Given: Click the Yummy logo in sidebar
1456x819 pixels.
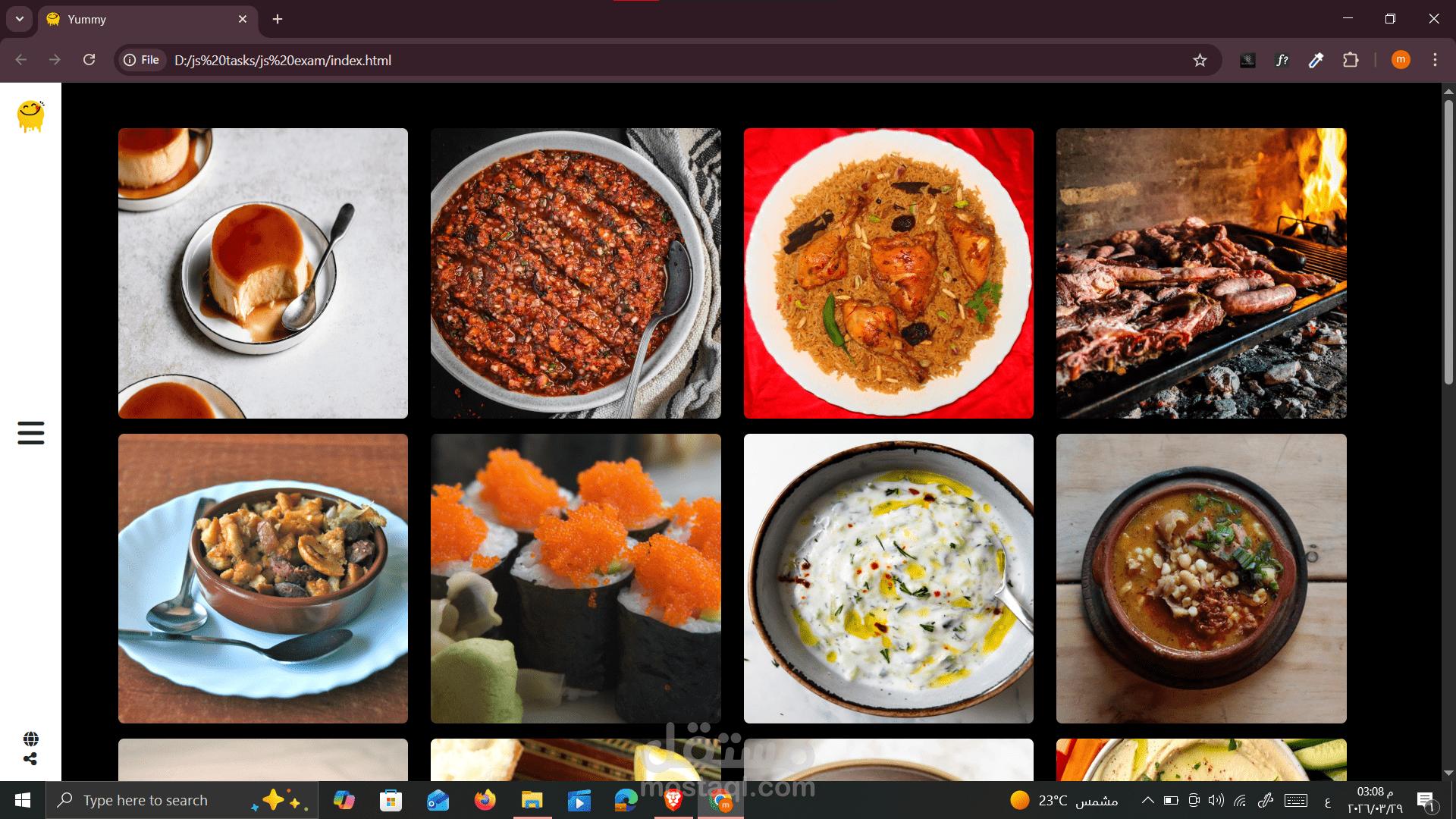Looking at the screenshot, I should 30,116.
